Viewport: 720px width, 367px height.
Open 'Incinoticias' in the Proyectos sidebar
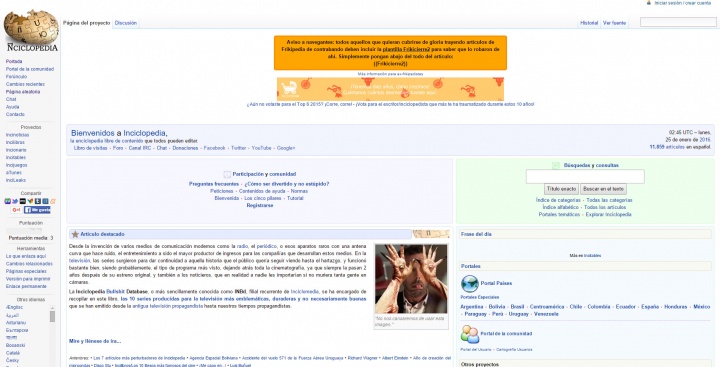click(x=17, y=135)
